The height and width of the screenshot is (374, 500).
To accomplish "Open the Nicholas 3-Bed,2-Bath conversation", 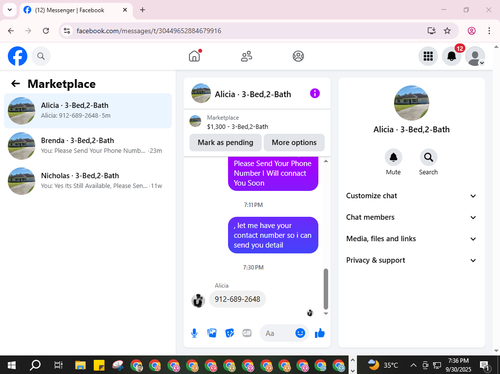I will [x=88, y=181].
